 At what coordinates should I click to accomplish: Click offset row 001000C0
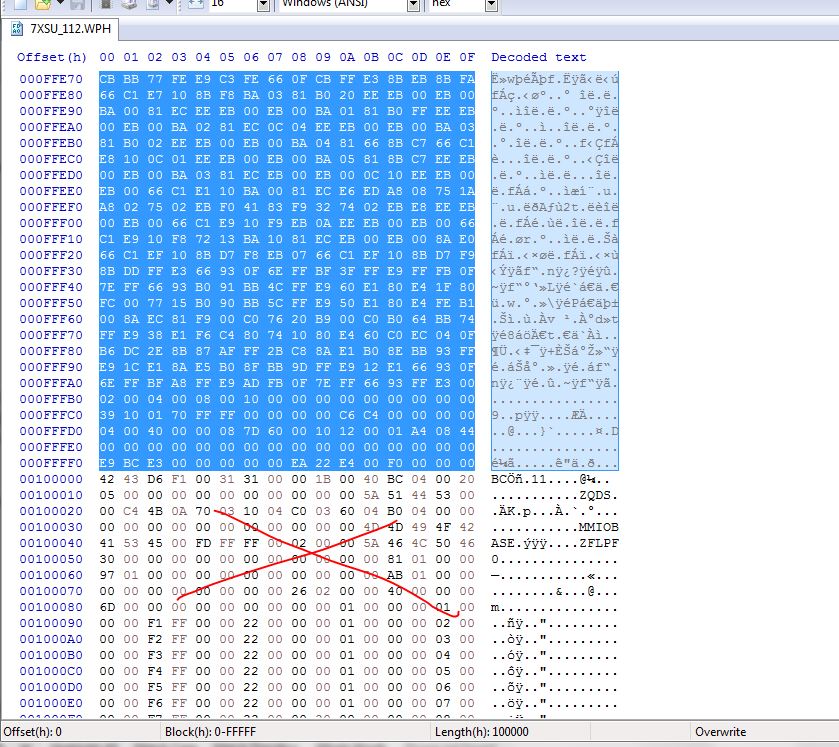click(x=51, y=671)
